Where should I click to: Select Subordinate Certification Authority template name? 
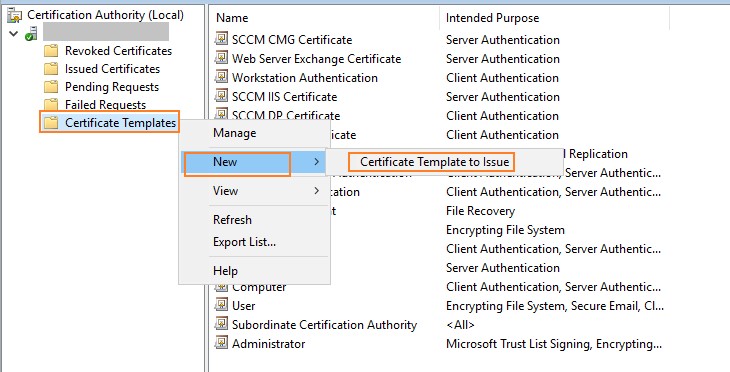point(324,325)
